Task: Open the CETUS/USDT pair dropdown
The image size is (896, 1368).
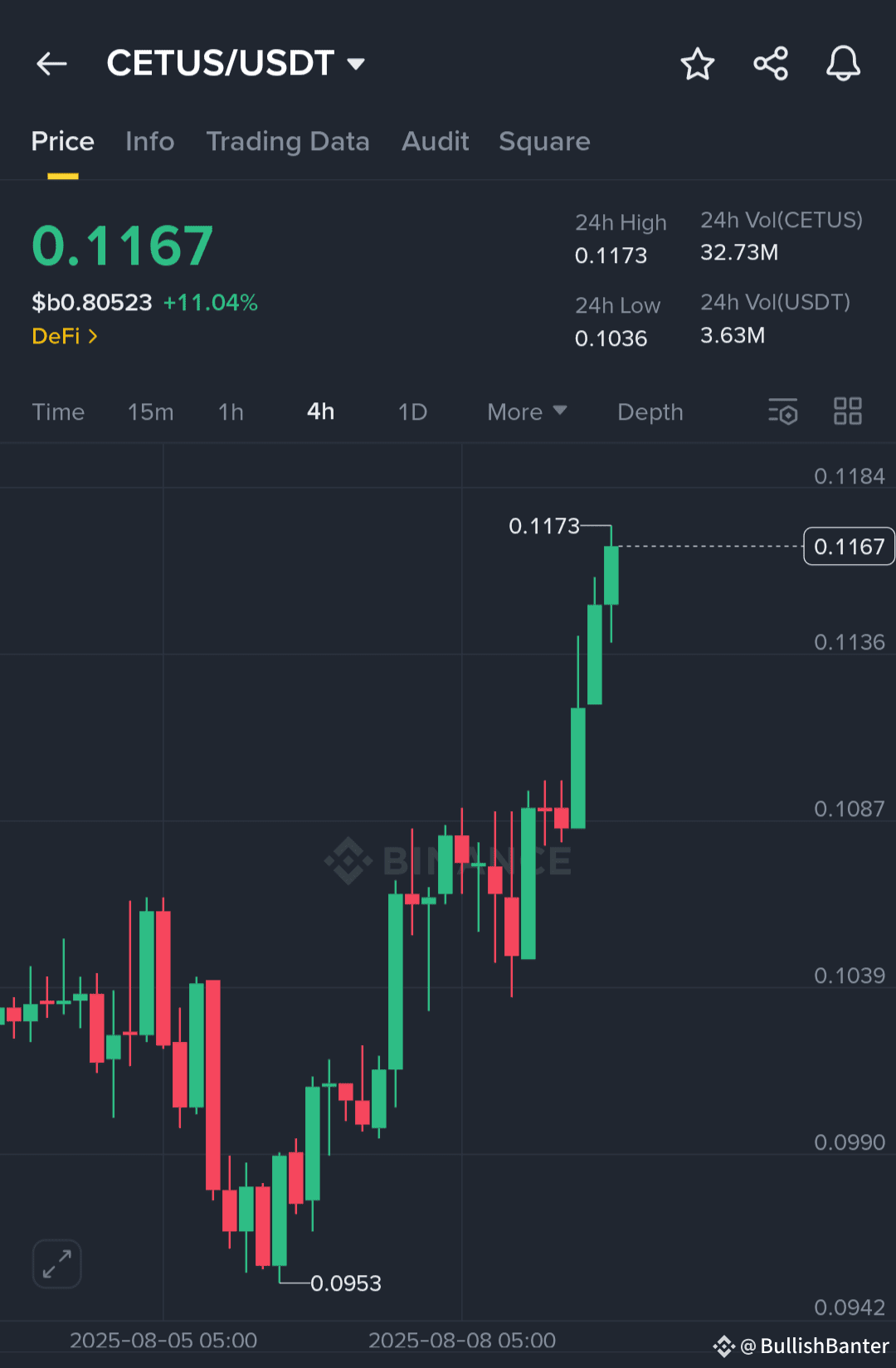Action: click(x=356, y=63)
